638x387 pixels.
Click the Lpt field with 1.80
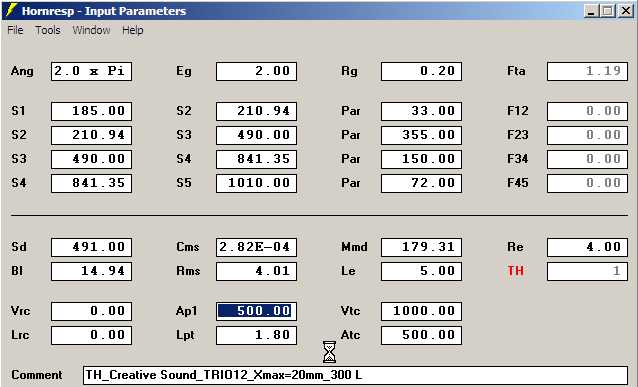(x=256, y=335)
